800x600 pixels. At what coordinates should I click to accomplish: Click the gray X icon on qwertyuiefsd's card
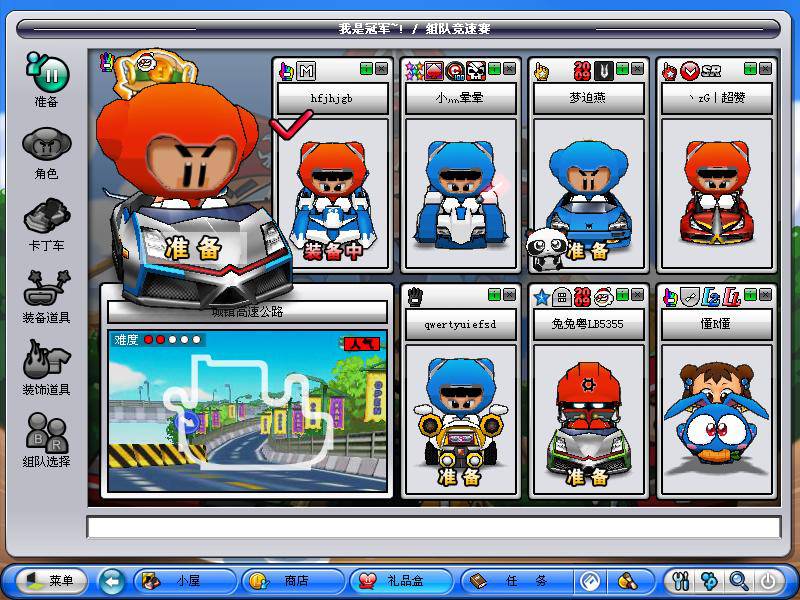(x=509, y=294)
